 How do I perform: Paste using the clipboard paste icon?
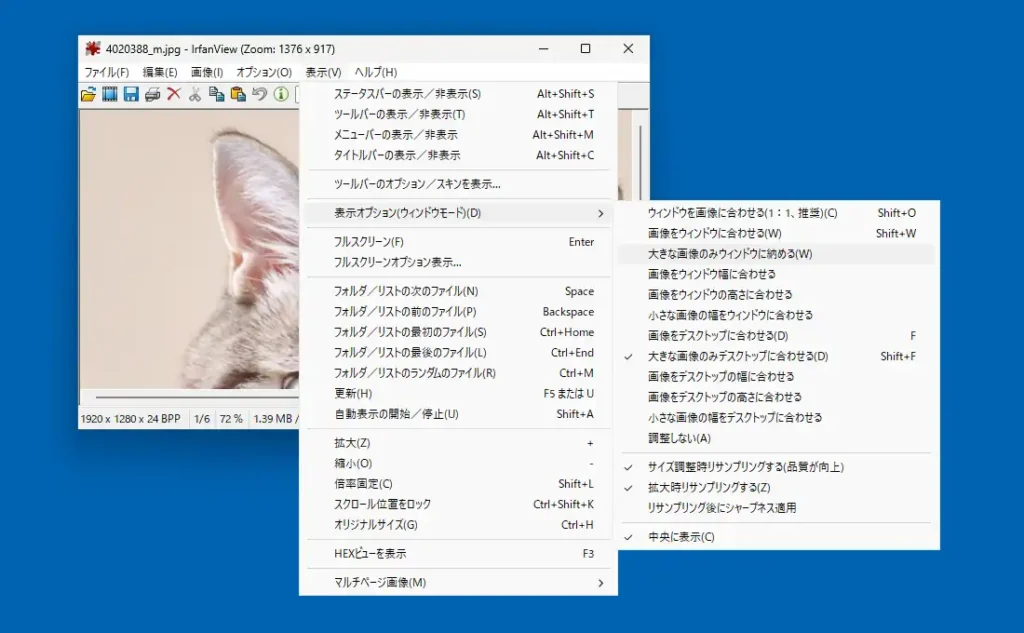[x=238, y=97]
